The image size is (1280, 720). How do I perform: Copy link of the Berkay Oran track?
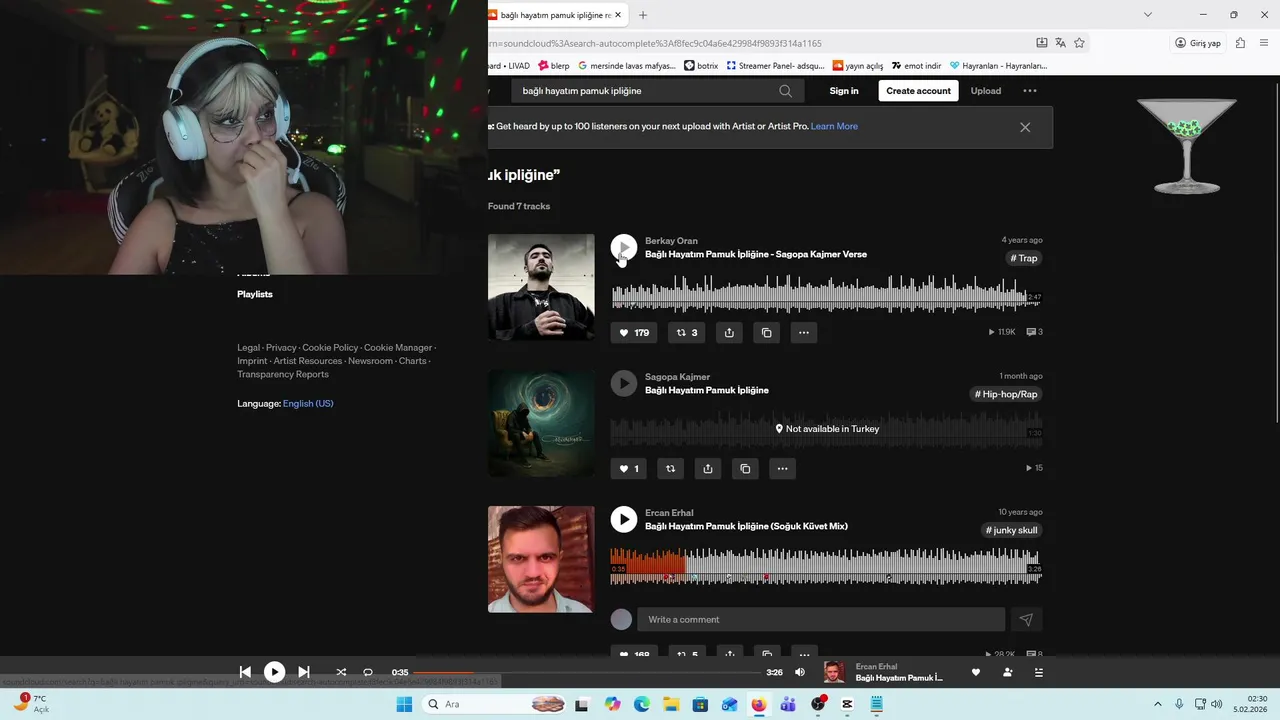(767, 333)
